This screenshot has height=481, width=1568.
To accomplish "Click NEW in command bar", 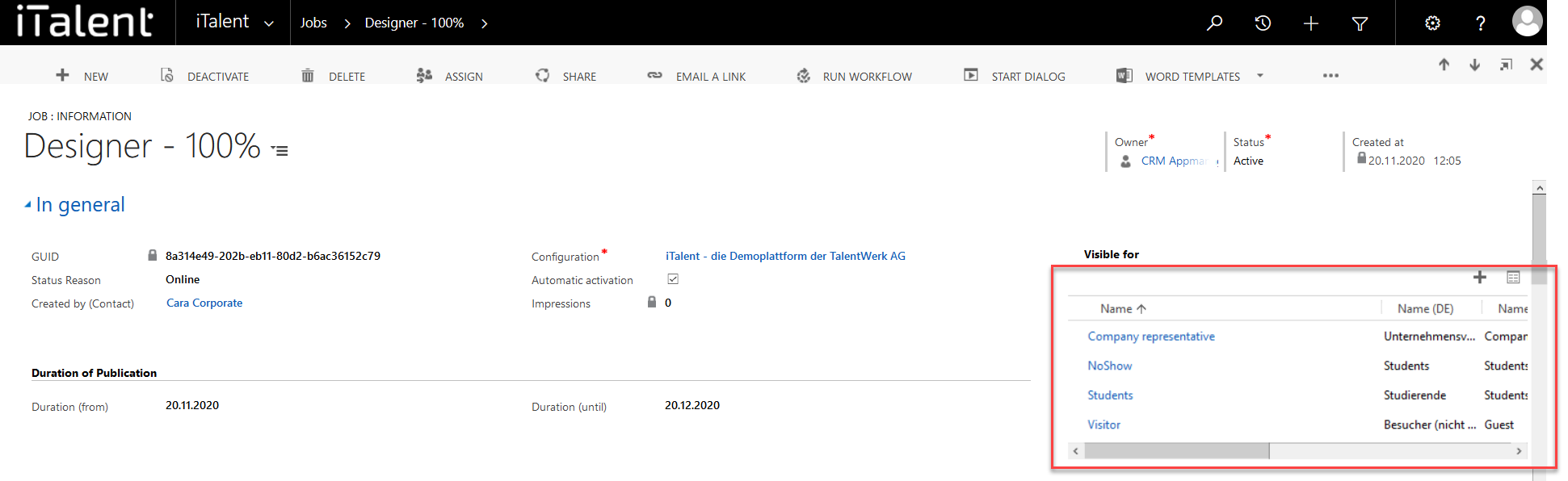I will click(x=82, y=76).
